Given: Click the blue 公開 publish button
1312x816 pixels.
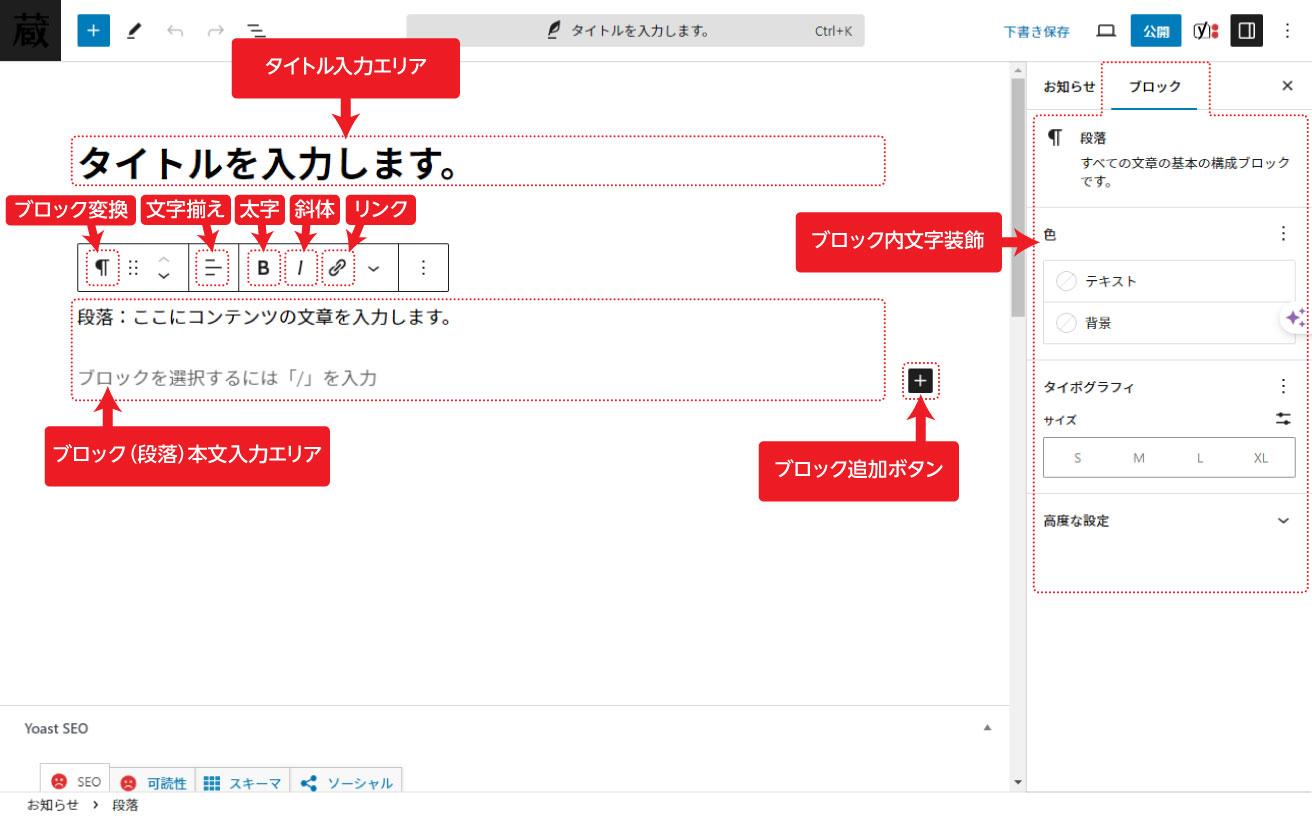Looking at the screenshot, I should pyautogui.click(x=1156, y=31).
